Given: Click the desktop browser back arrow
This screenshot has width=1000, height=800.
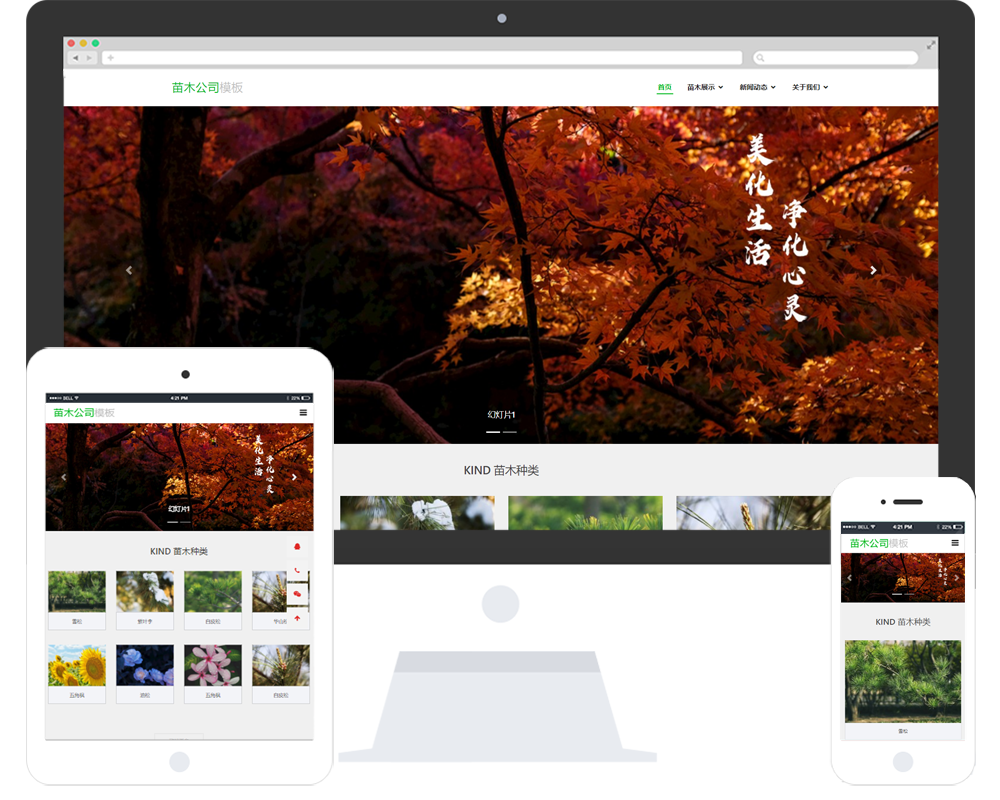Looking at the screenshot, I should [75, 58].
